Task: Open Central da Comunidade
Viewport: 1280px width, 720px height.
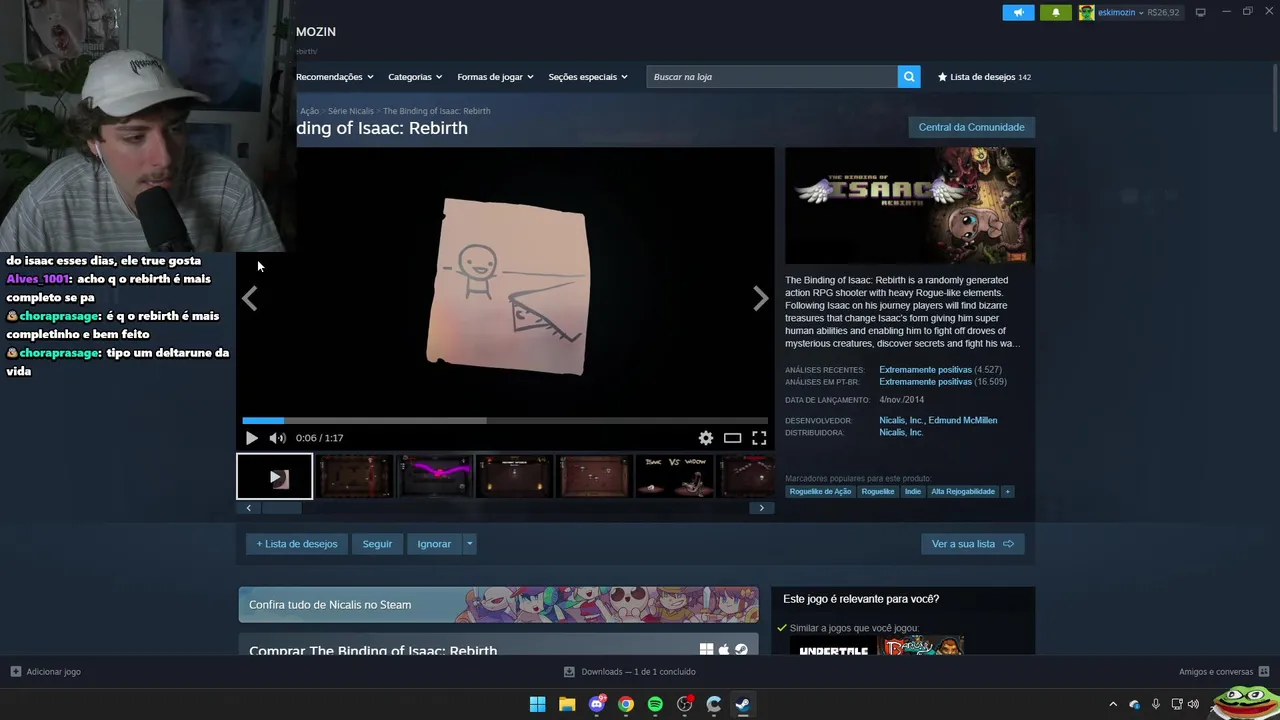Action: point(971,127)
